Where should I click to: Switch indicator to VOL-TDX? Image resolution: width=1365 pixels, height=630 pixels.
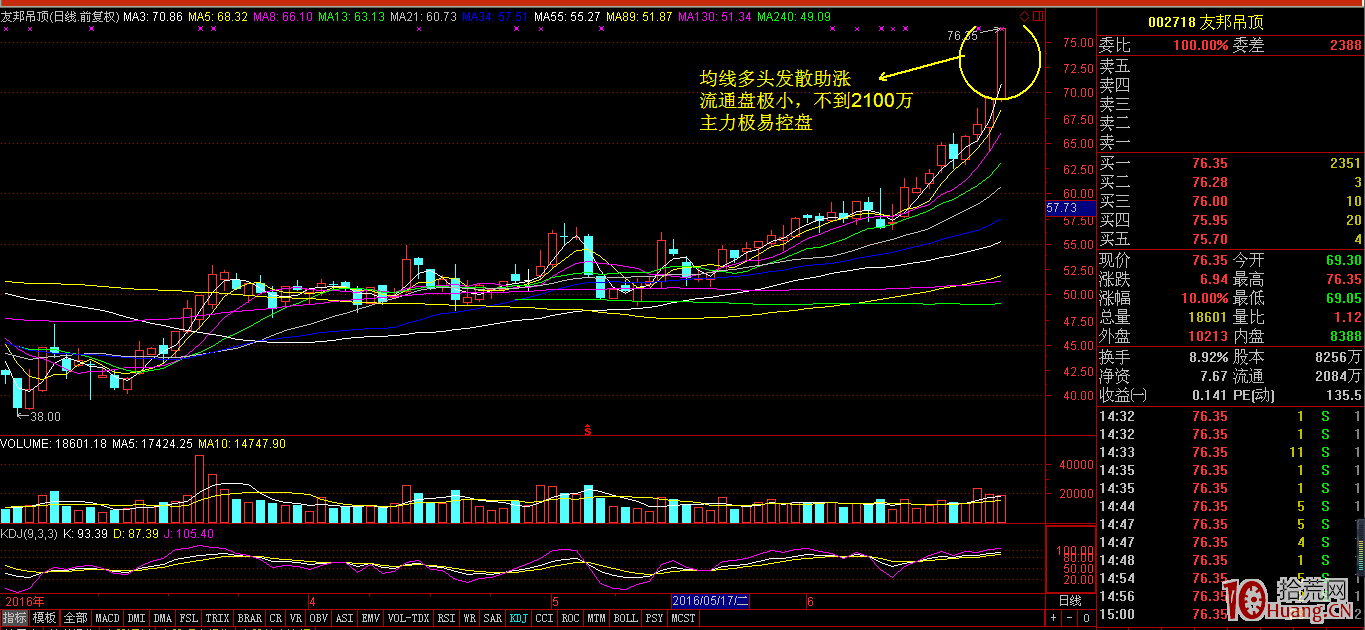click(x=408, y=618)
